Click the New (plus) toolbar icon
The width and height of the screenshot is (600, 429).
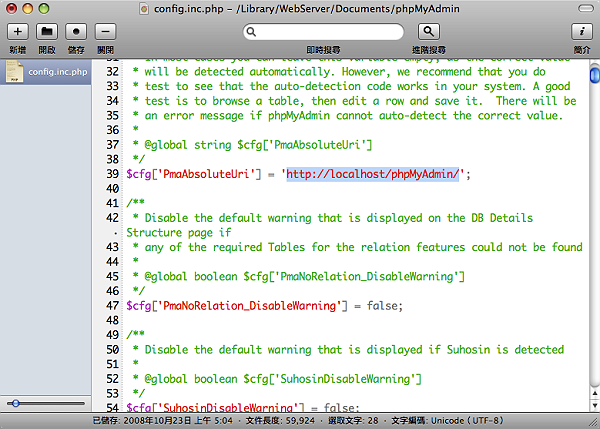pos(18,31)
